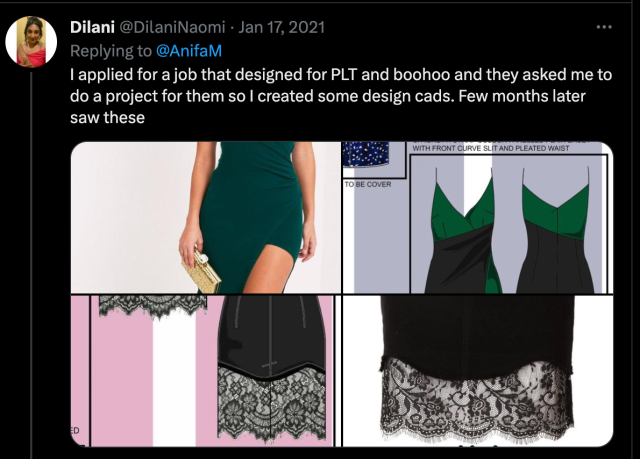Viewport: 640px width, 459px height.
Task: Click the tweet text about PLT and boohoo
Action: 341,96
